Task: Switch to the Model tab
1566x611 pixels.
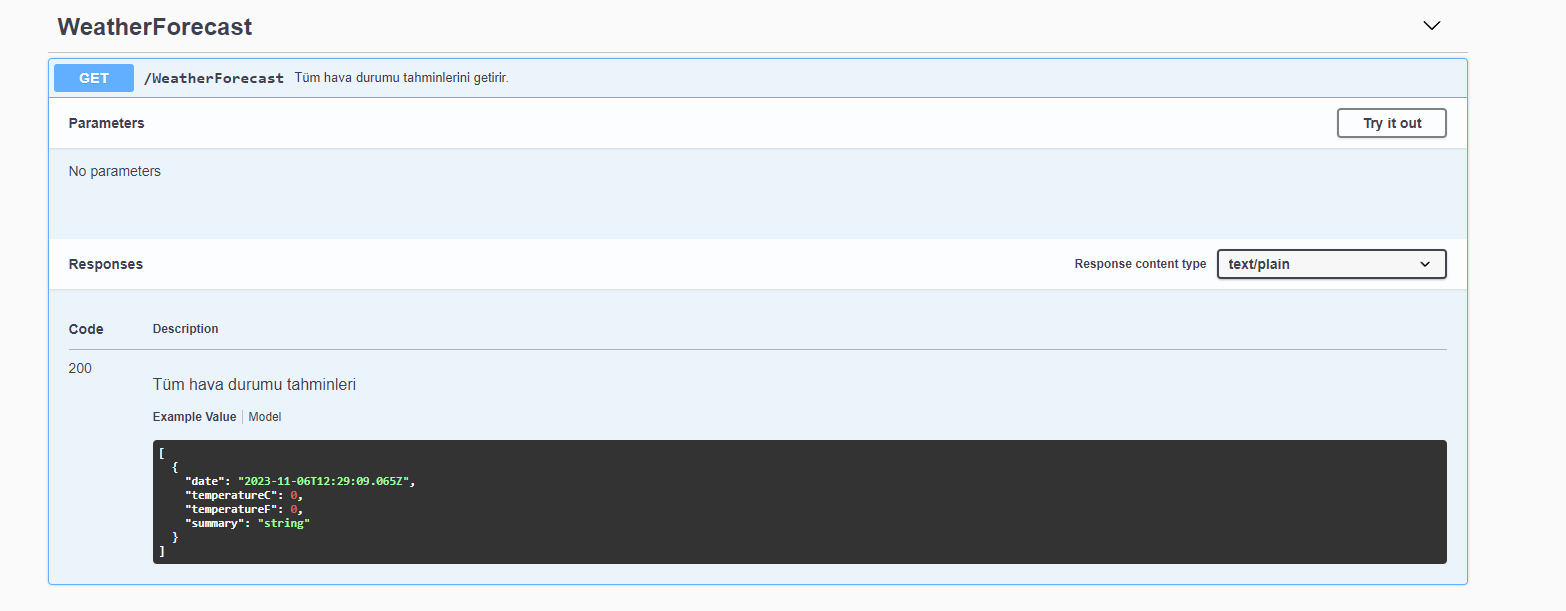Action: 265,417
